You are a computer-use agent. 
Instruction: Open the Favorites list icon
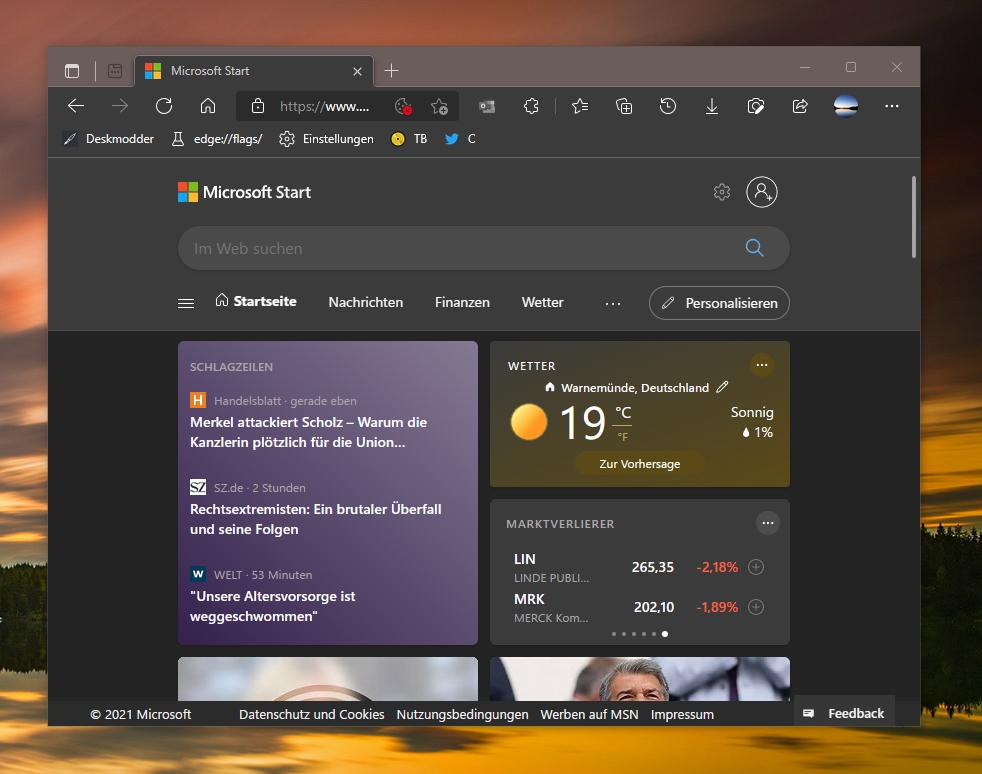pos(580,106)
